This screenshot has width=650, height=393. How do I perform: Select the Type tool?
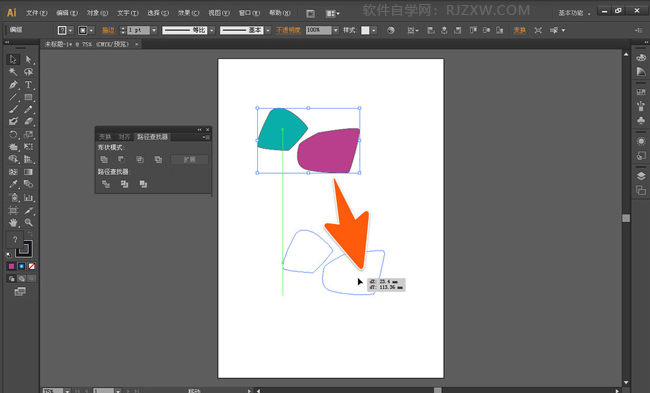pyautogui.click(x=28, y=85)
